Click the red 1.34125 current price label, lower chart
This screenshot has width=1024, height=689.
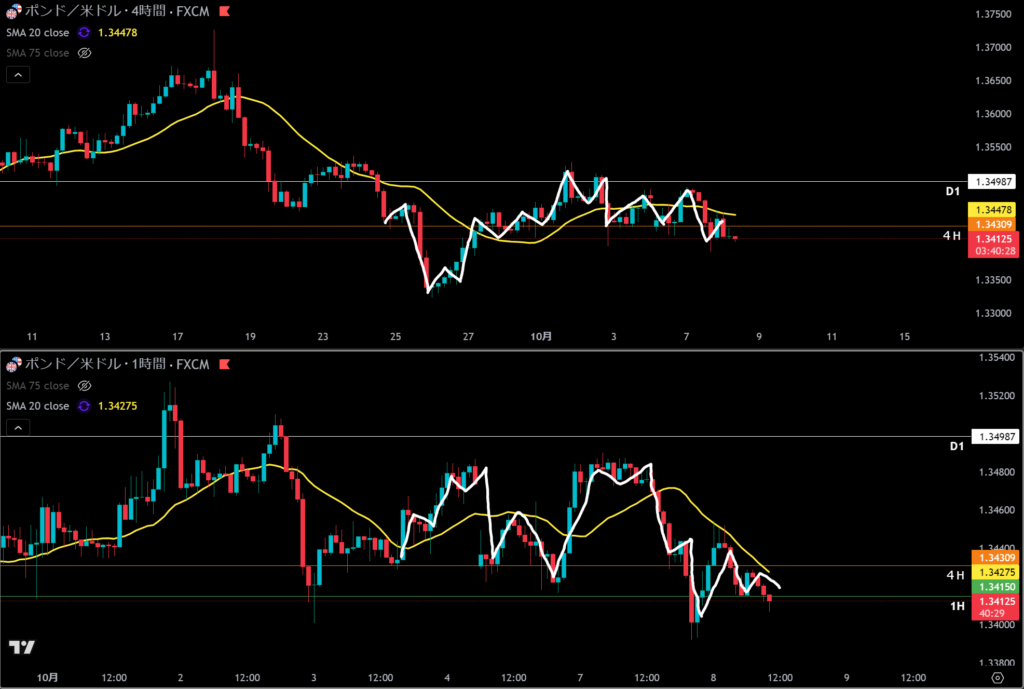tap(993, 600)
